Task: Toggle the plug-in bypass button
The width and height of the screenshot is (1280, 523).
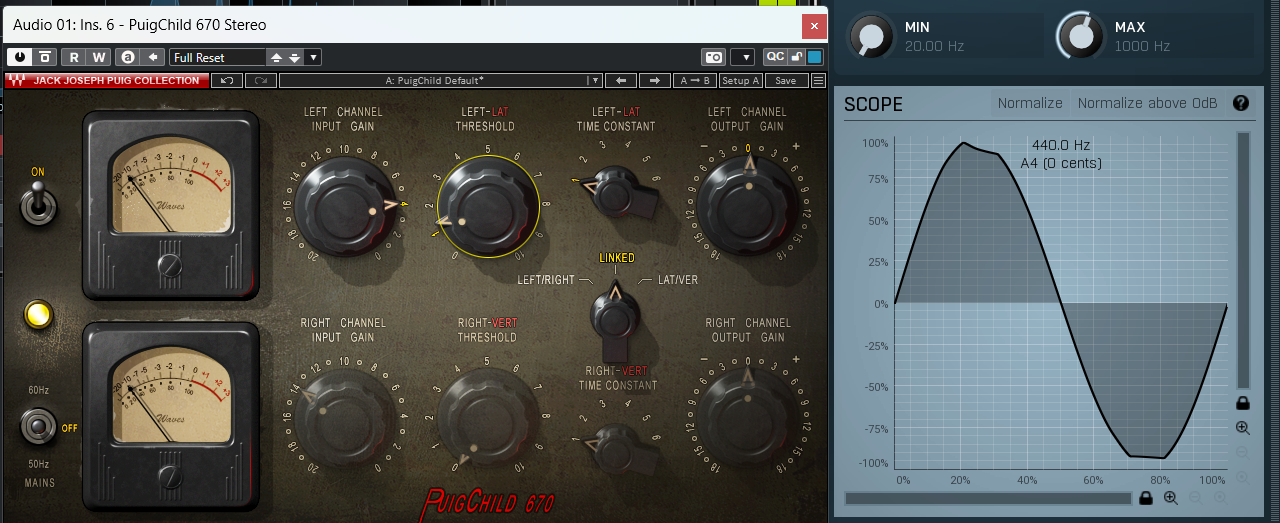Action: coord(45,57)
